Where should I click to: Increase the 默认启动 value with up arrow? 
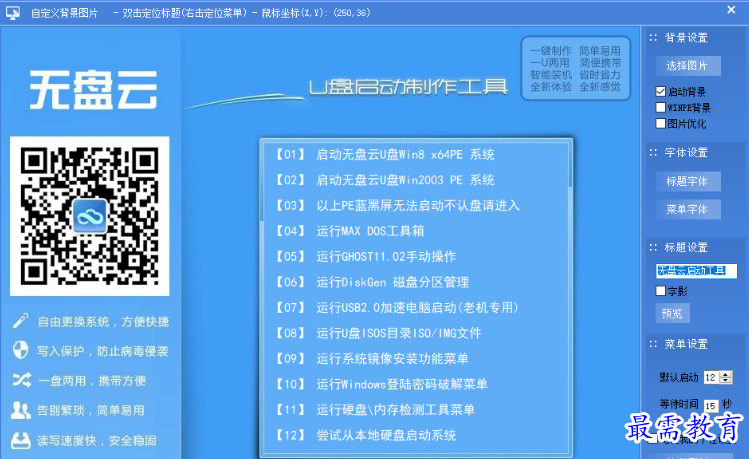[726, 374]
